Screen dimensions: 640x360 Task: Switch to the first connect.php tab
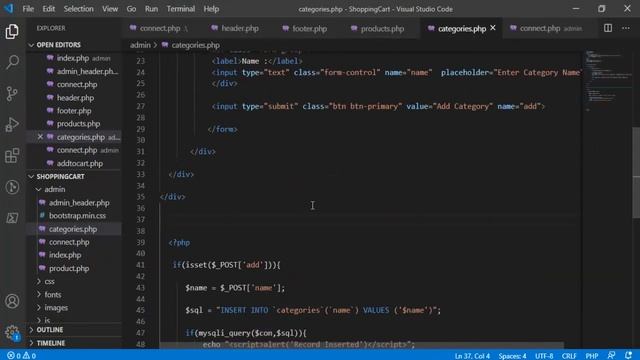click(x=159, y=28)
